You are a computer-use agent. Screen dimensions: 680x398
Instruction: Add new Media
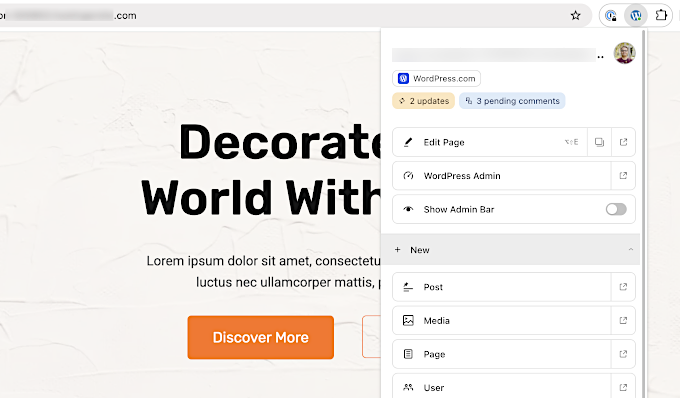[502, 320]
